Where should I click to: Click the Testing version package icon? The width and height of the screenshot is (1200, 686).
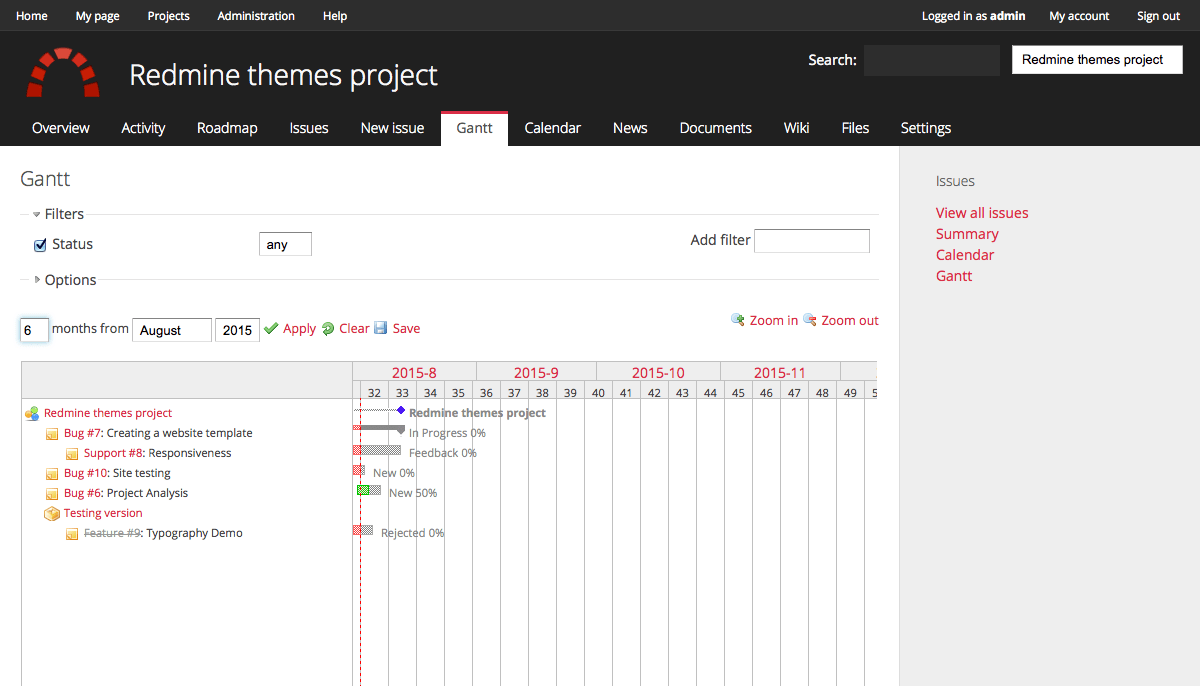coord(52,513)
